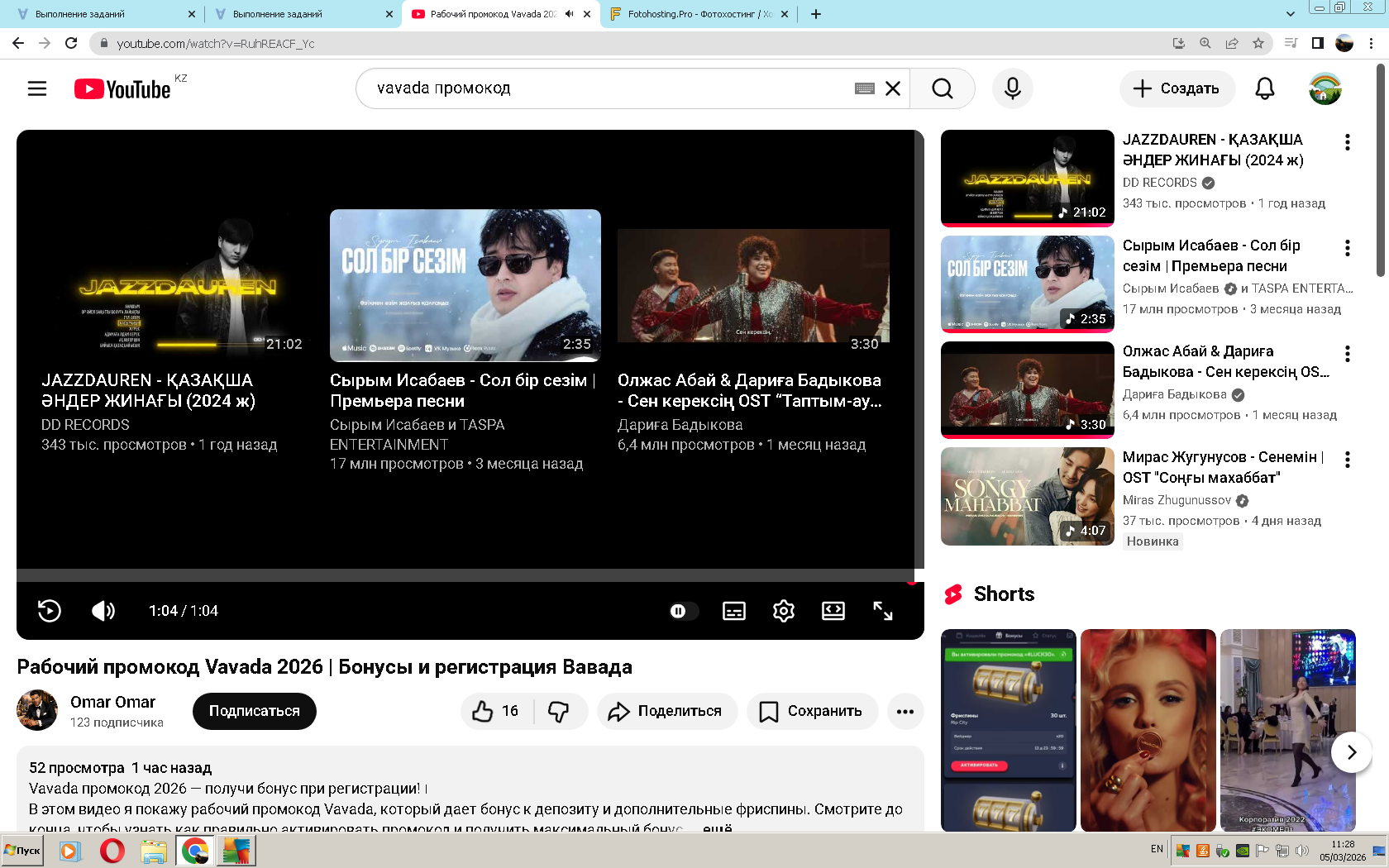Toggle subtitles on the video

coord(733,611)
